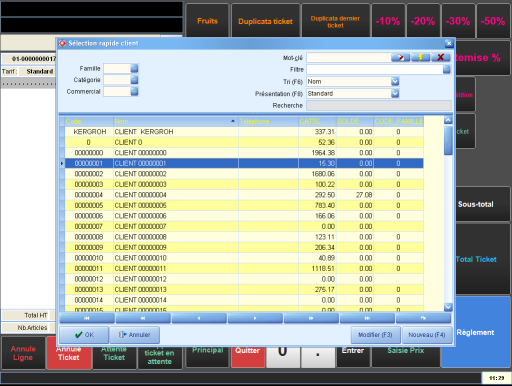Sort by the SOLDE column header
This screenshot has width=512, height=386.
pyautogui.click(x=354, y=121)
